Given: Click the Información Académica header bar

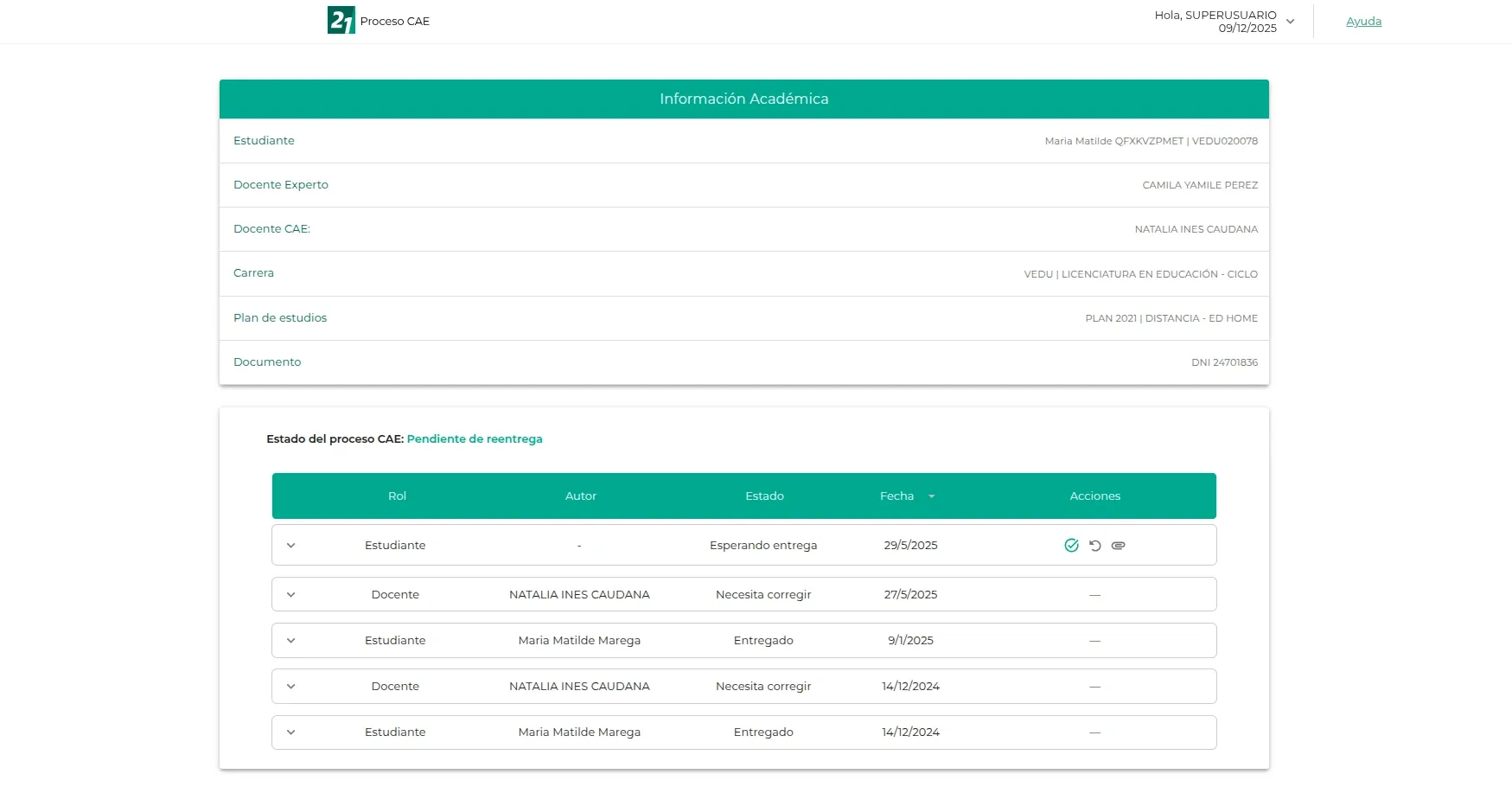Looking at the screenshot, I should tap(744, 99).
